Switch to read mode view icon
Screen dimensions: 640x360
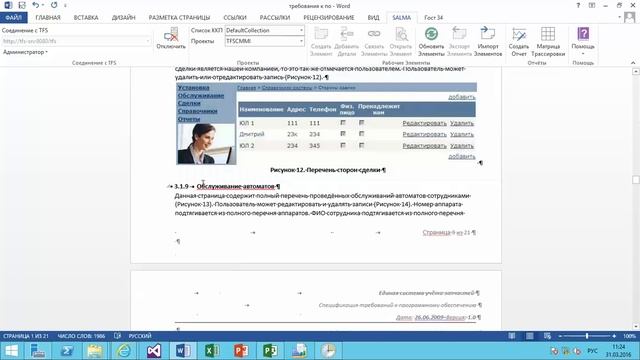point(511,336)
